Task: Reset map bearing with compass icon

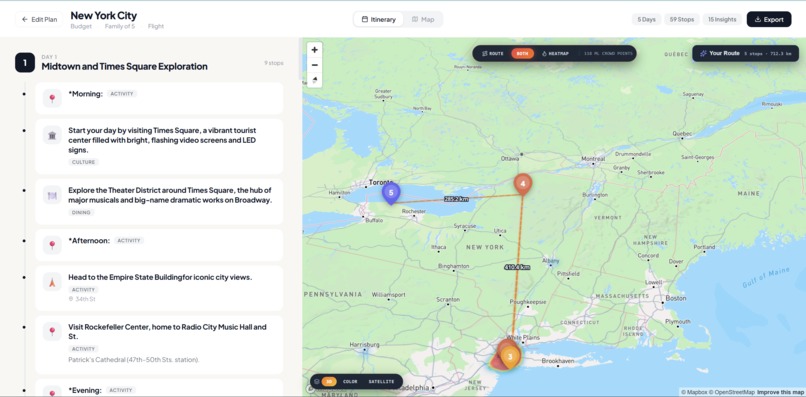Action: tap(315, 80)
